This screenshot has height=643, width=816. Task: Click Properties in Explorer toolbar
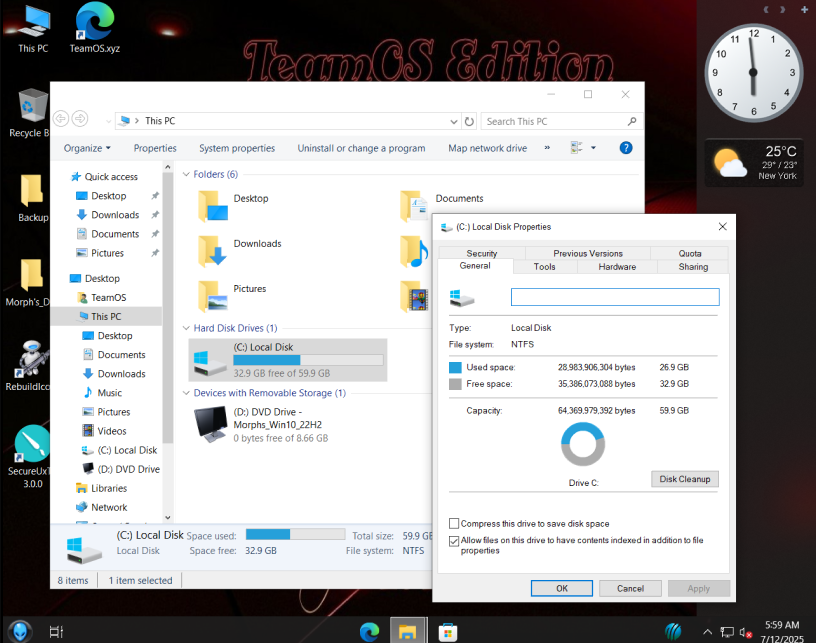[x=155, y=148]
